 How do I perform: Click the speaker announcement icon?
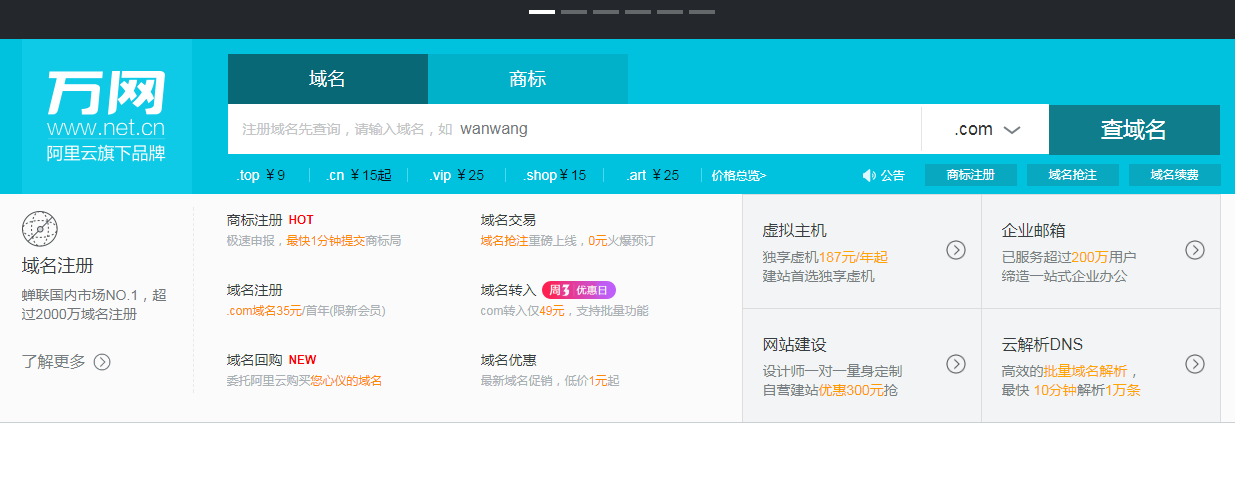click(869, 176)
